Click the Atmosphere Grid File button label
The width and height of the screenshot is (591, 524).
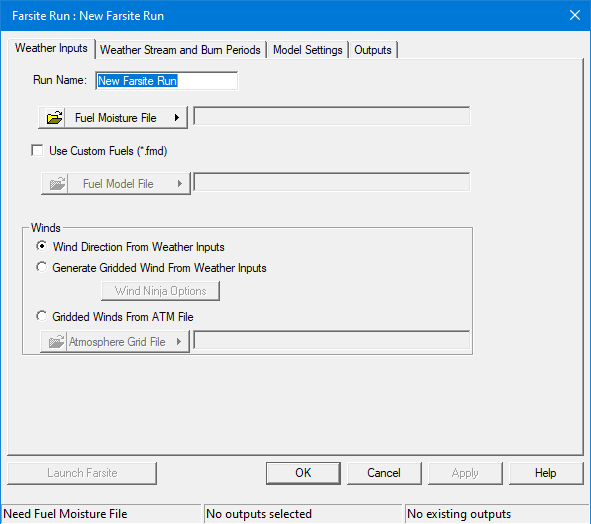coord(117,342)
